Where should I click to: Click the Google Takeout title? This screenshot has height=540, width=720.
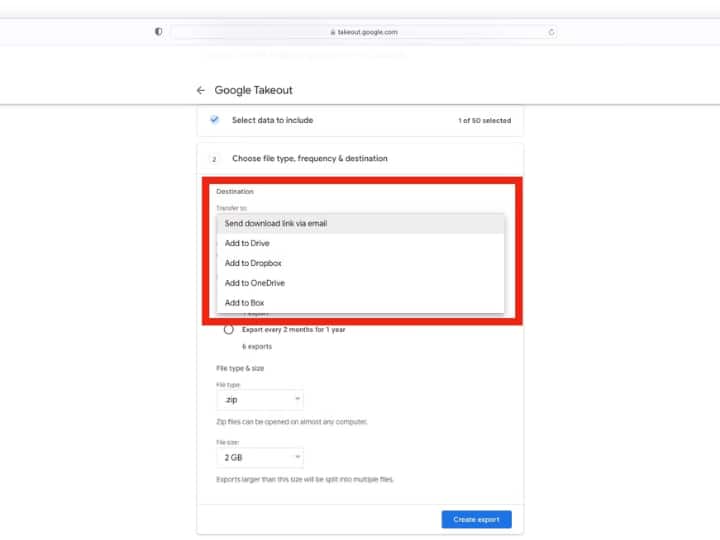pos(253,90)
